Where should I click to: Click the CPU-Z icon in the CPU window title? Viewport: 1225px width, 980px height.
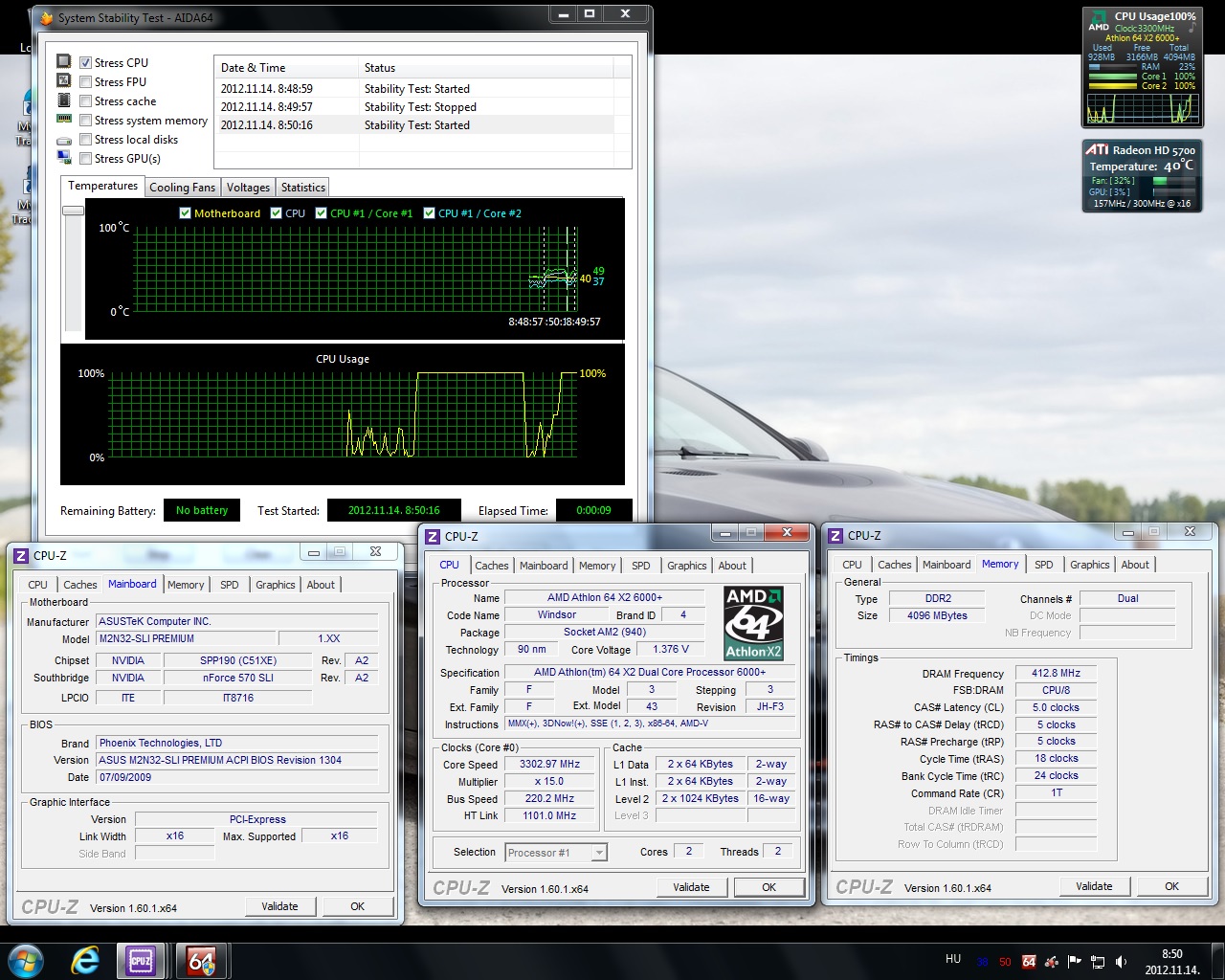[433, 537]
